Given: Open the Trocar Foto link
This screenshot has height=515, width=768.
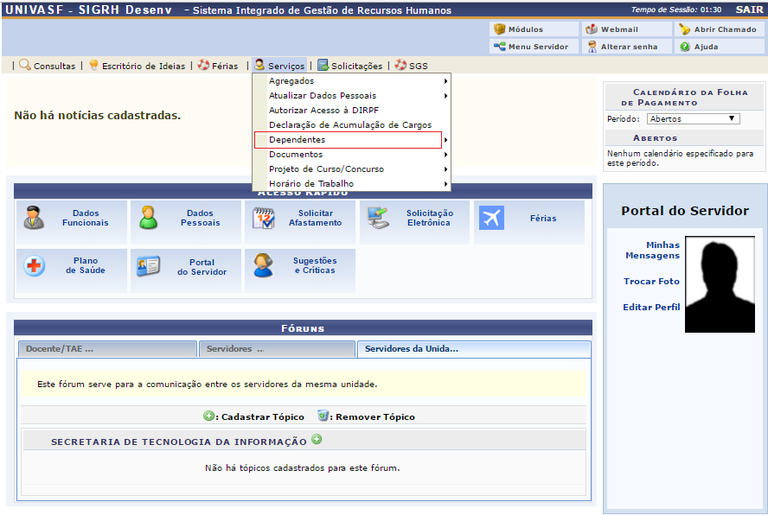Looking at the screenshot, I should tap(651, 281).
